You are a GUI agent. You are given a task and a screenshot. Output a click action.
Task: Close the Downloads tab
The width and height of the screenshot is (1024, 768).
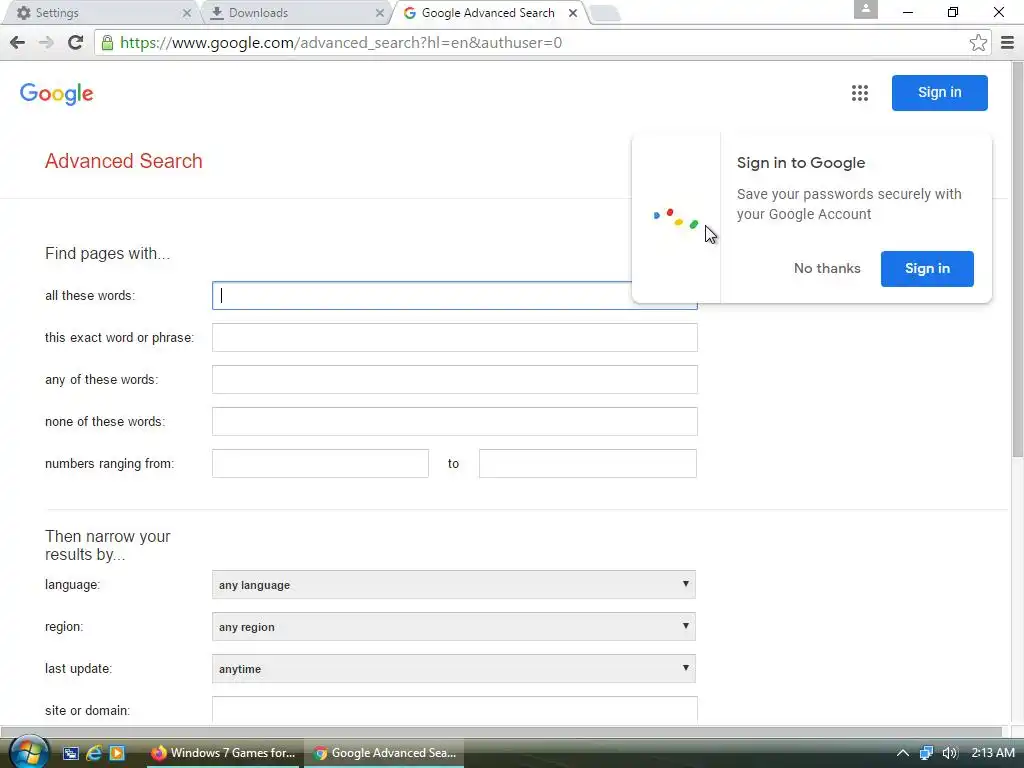379,13
